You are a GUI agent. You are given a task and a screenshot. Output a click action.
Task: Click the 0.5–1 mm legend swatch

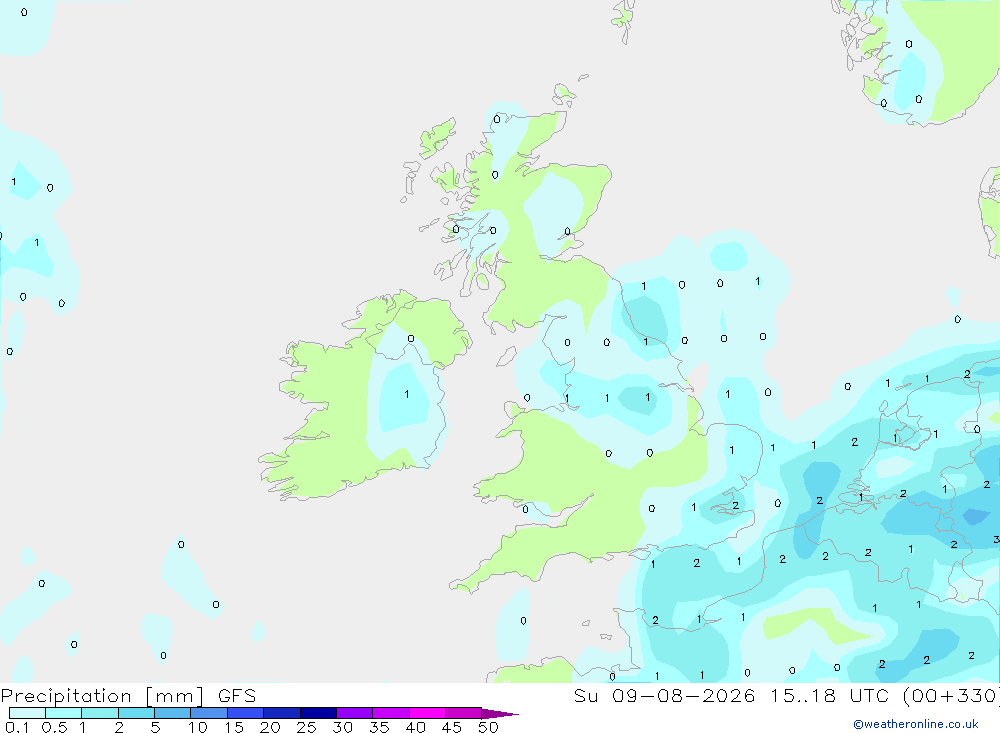(x=64, y=713)
